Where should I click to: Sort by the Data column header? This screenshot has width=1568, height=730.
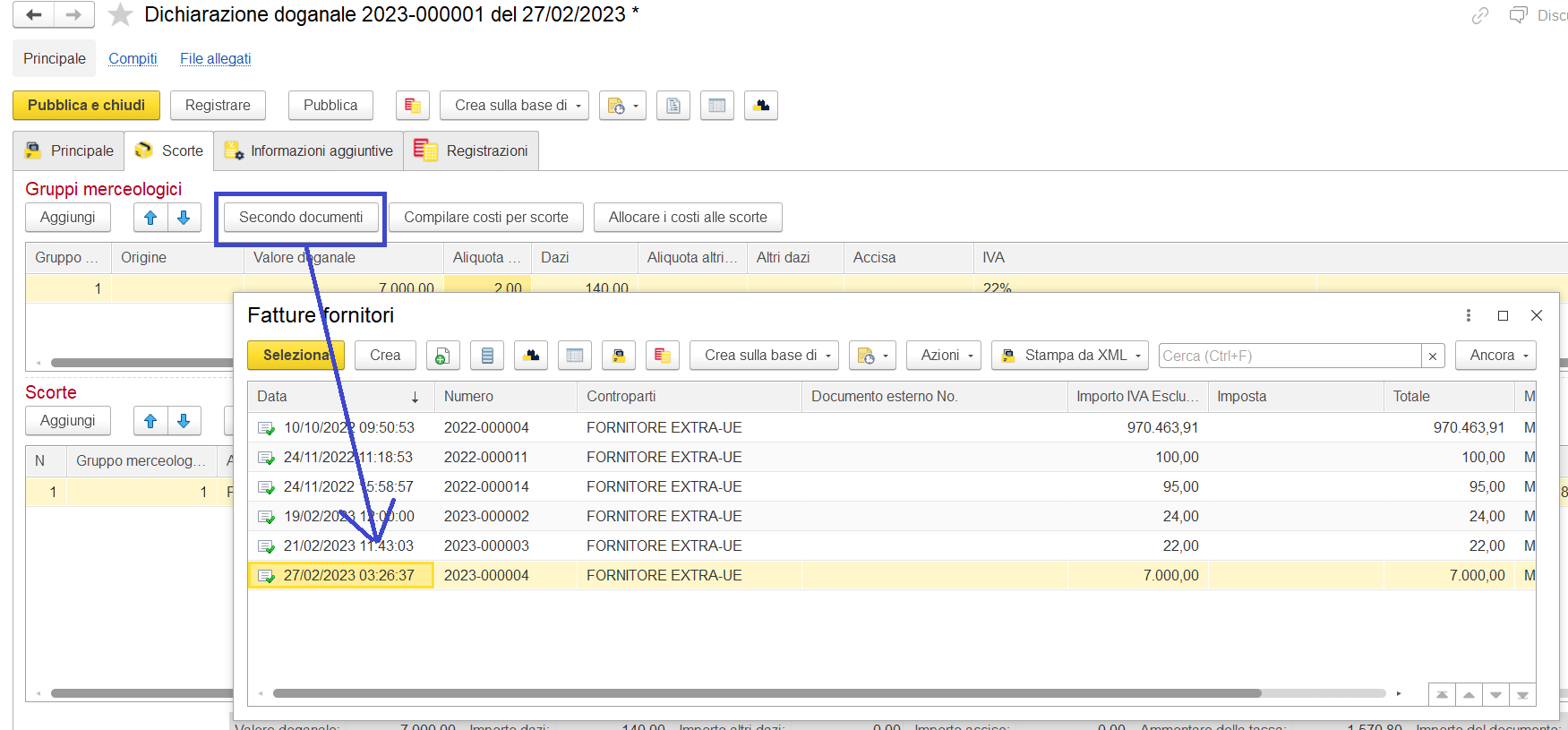click(340, 396)
